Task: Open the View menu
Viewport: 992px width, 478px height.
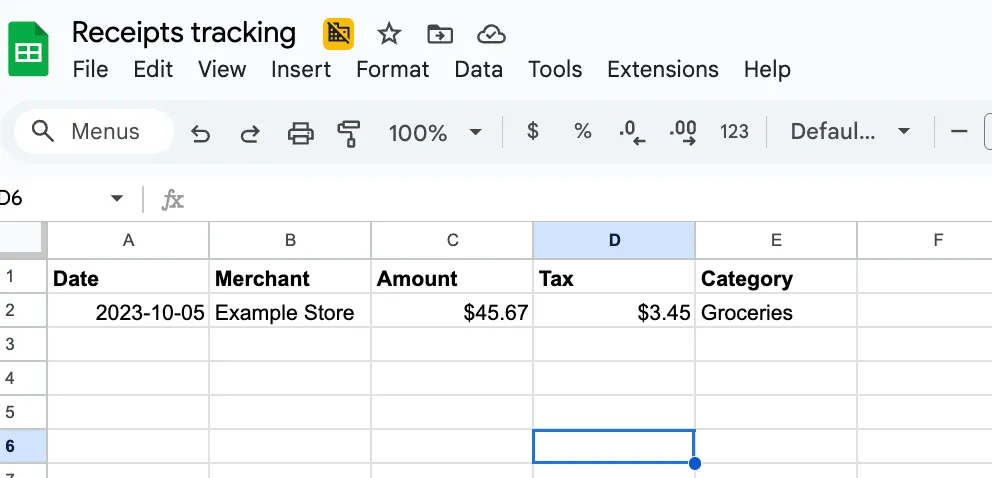Action: pyautogui.click(x=221, y=69)
